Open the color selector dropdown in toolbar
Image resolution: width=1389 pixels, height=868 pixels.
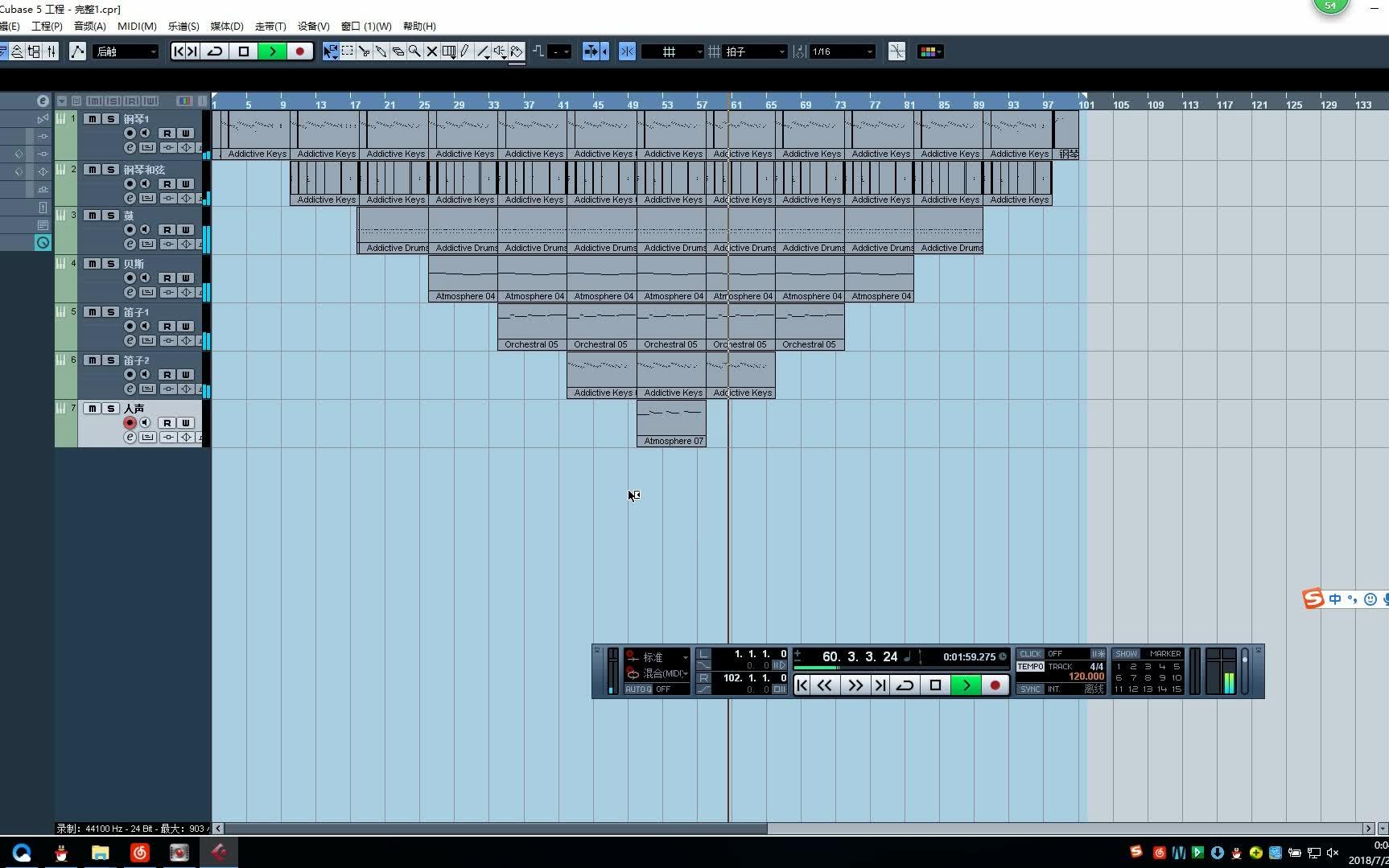930,51
